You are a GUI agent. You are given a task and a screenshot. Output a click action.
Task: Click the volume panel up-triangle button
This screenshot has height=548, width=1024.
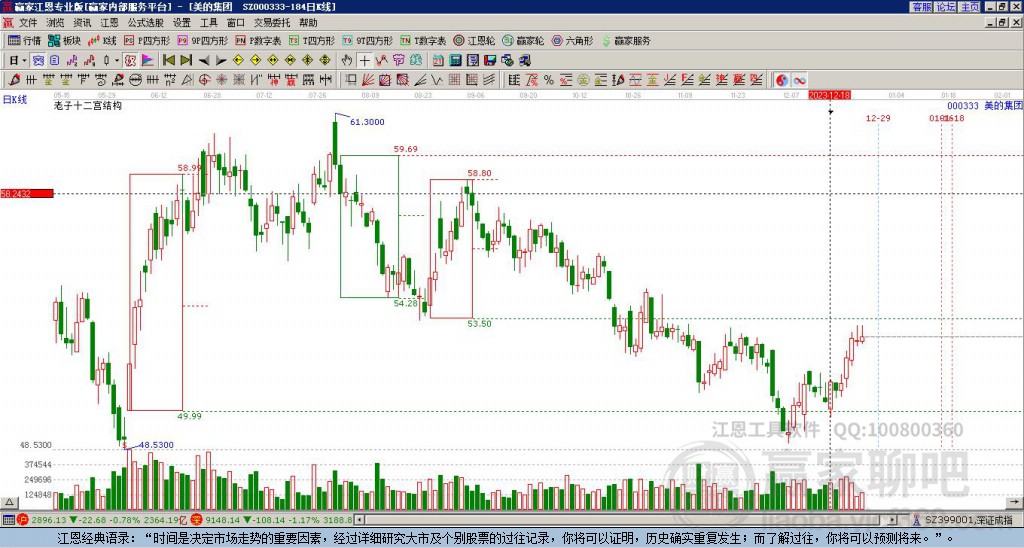pyautogui.click(x=8, y=502)
